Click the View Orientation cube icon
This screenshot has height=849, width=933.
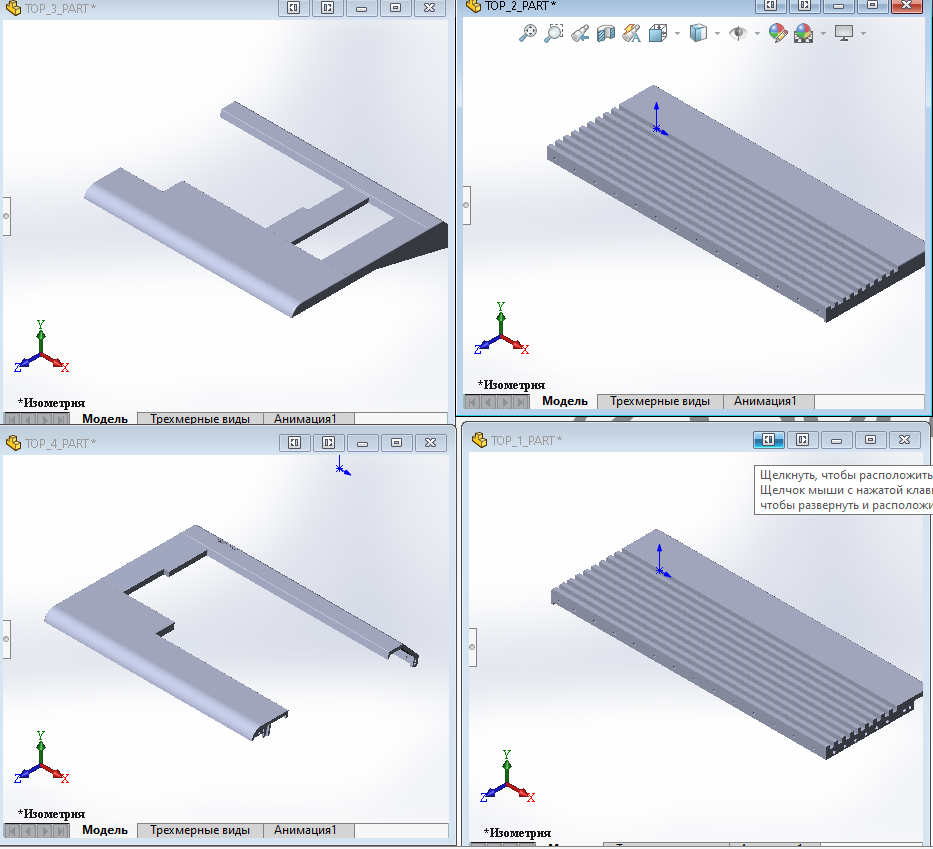click(657, 32)
